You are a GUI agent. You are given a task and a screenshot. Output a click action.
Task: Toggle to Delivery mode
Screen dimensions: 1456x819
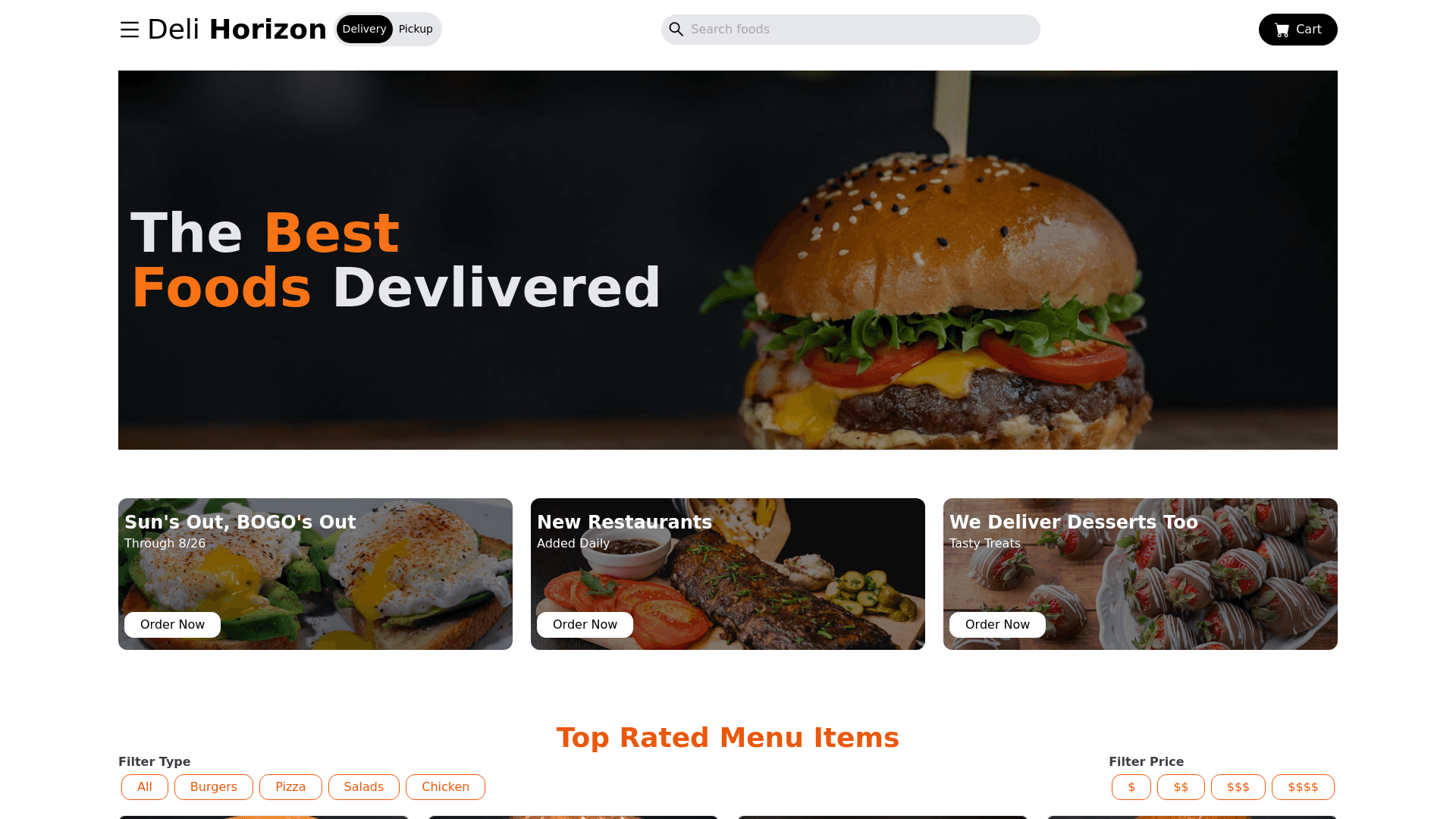pos(363,29)
